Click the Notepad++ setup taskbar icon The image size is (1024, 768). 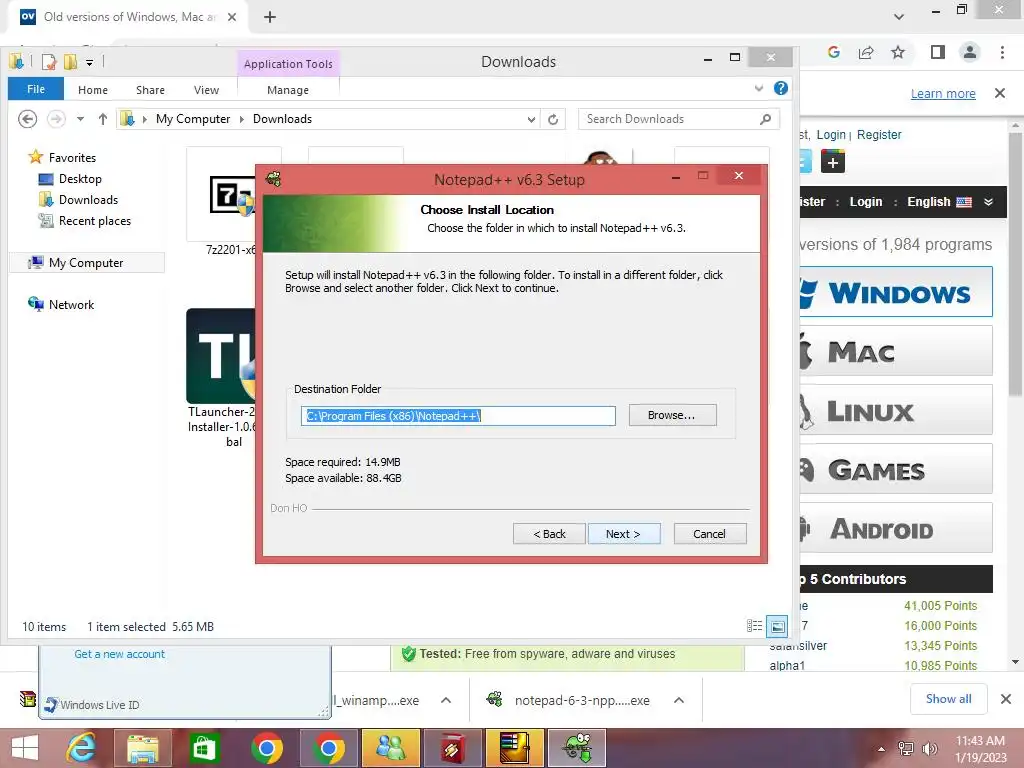[577, 748]
